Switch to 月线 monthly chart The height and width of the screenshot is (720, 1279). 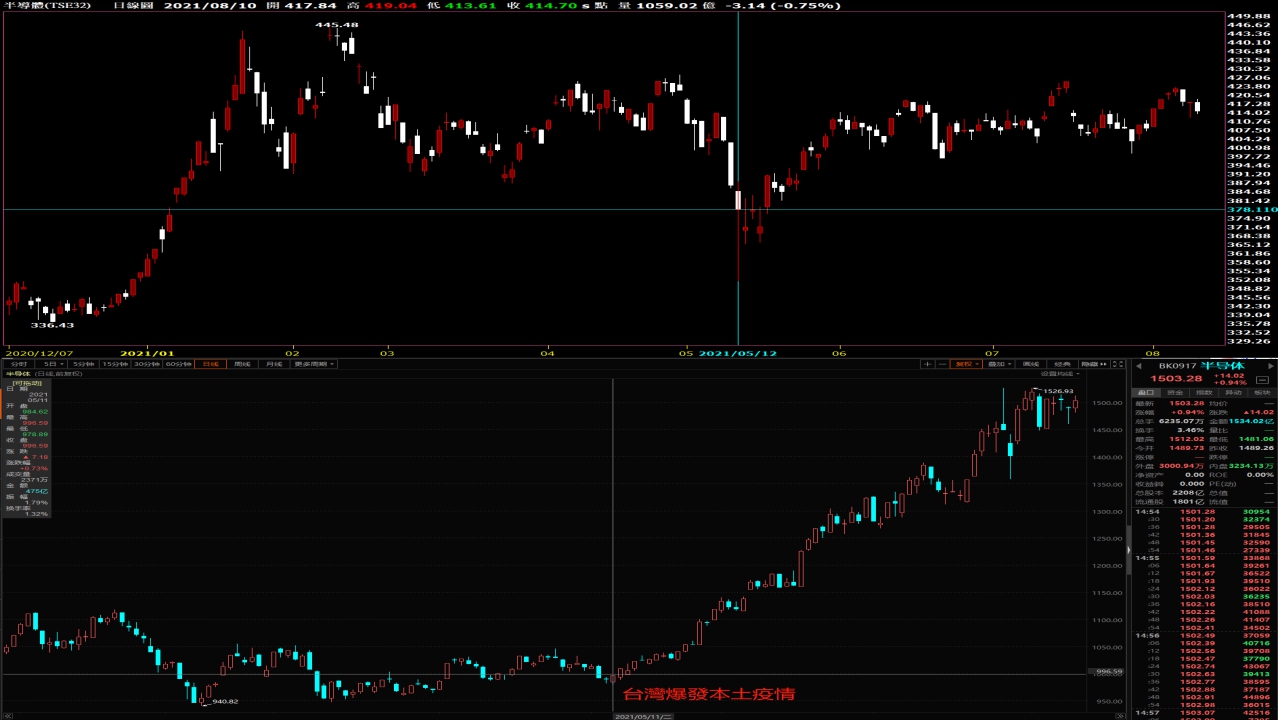click(274, 364)
